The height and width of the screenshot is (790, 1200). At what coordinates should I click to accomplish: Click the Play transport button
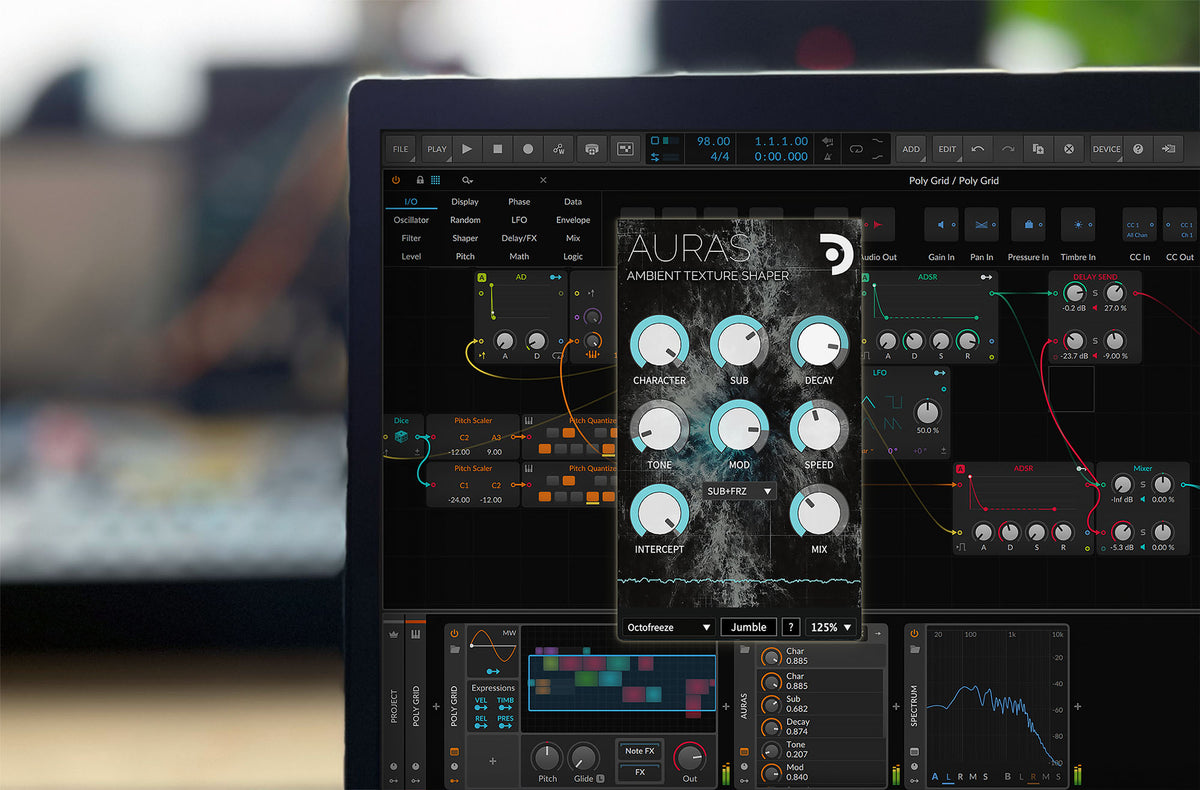(x=467, y=149)
